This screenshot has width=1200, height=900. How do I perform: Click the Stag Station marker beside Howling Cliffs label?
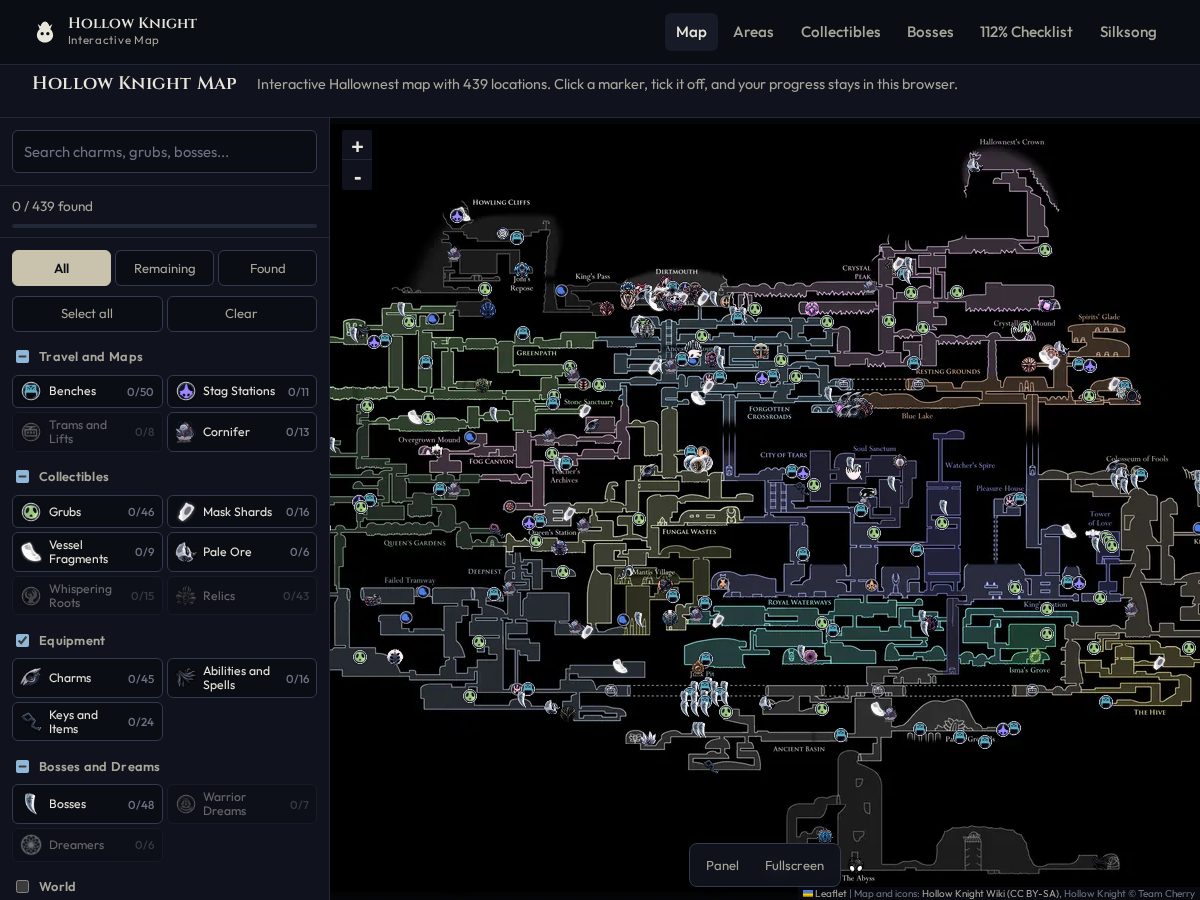(x=459, y=216)
